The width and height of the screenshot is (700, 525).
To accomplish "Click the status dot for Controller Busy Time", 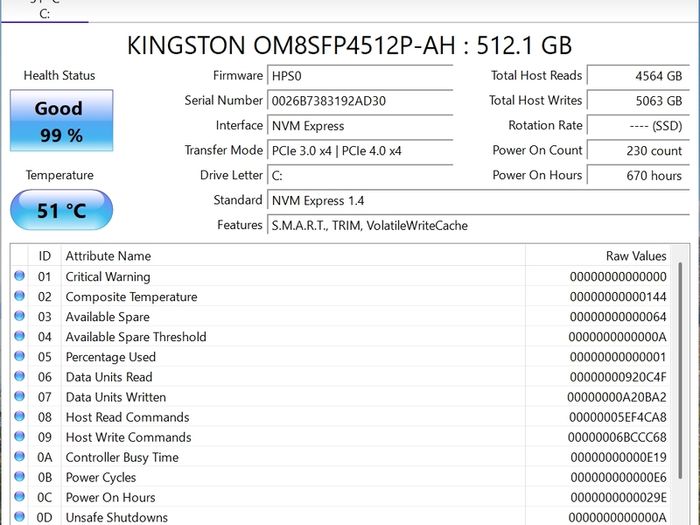I will (19, 456).
